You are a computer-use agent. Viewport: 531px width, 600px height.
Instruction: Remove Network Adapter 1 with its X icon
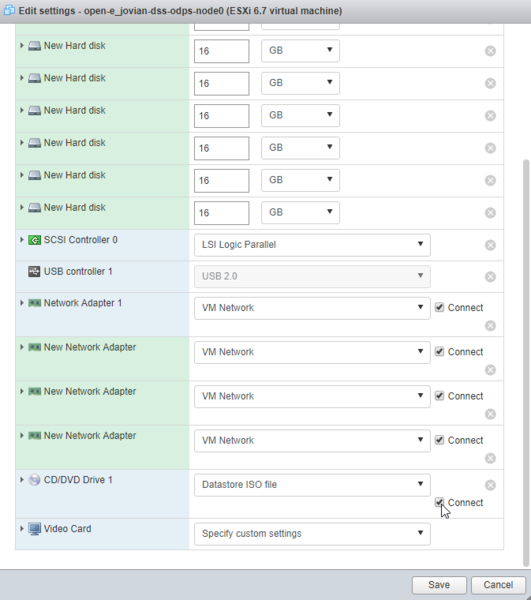490,326
